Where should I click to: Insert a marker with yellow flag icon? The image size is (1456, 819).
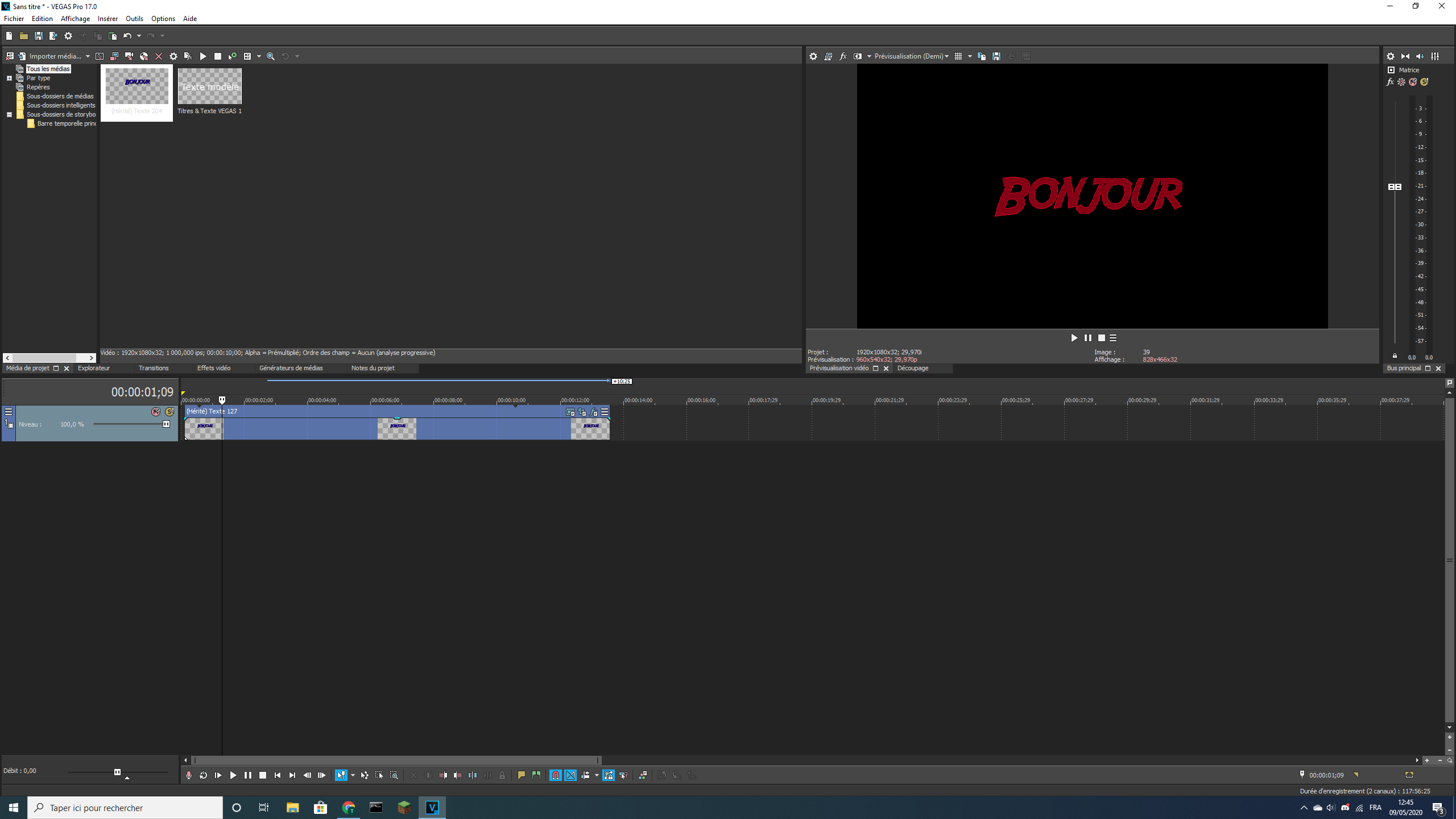coord(522,775)
